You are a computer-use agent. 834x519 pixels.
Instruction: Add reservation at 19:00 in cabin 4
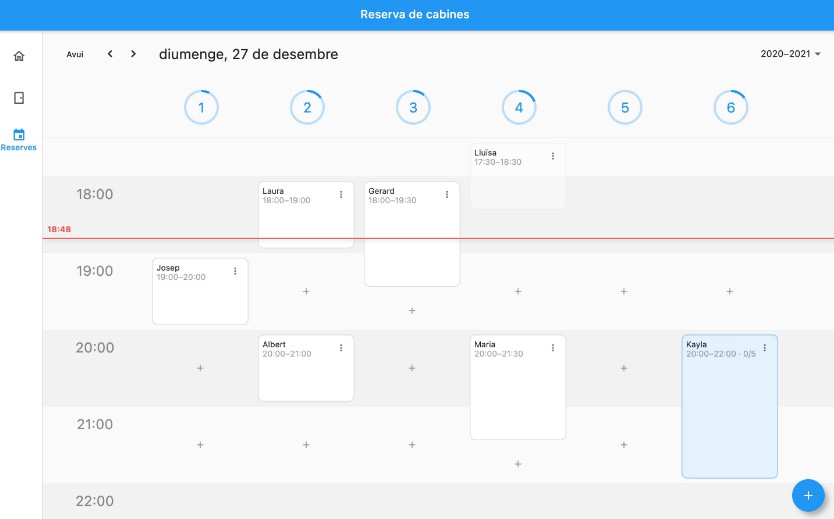coord(518,291)
